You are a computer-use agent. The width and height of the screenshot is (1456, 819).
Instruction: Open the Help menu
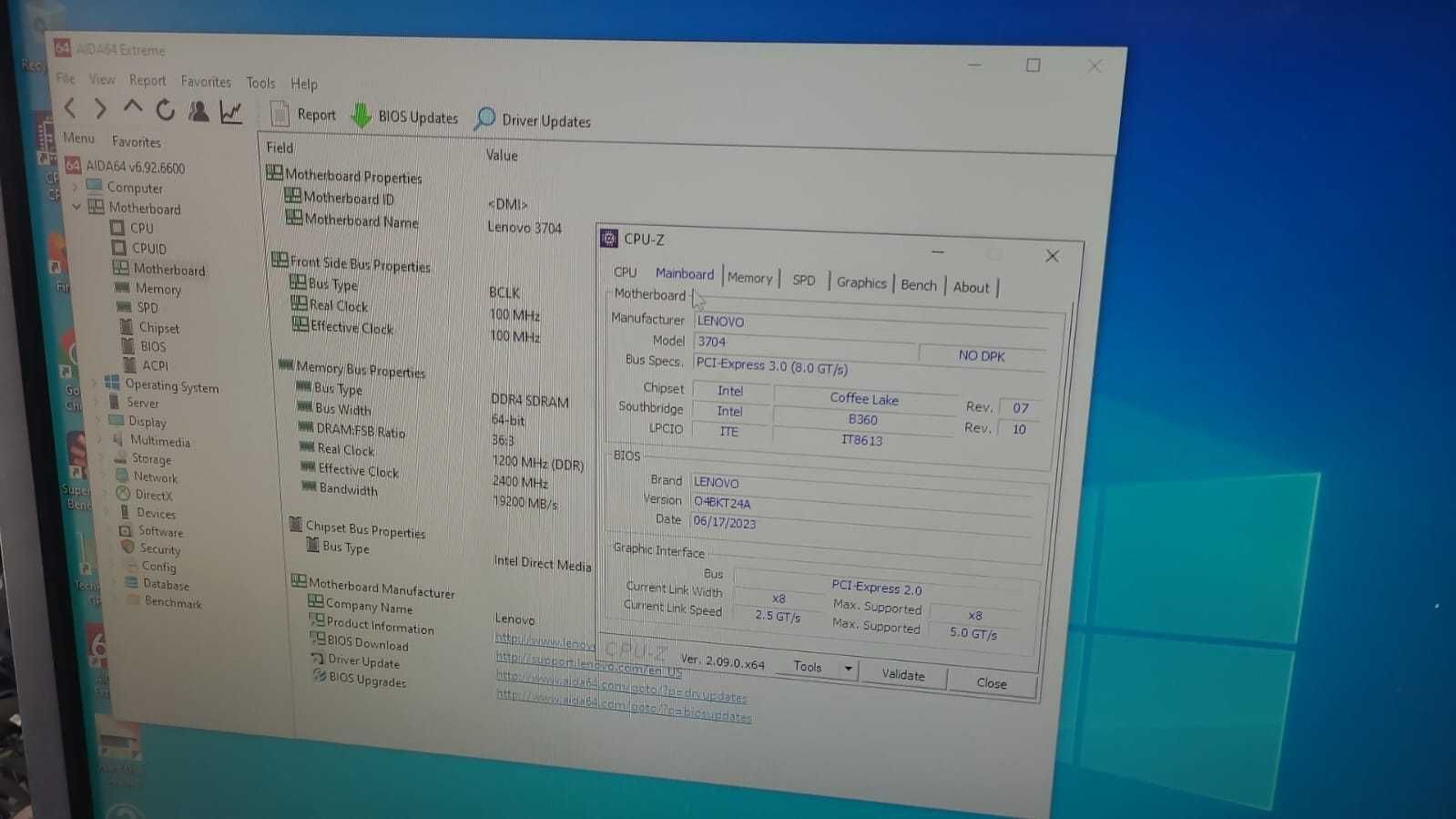(304, 84)
